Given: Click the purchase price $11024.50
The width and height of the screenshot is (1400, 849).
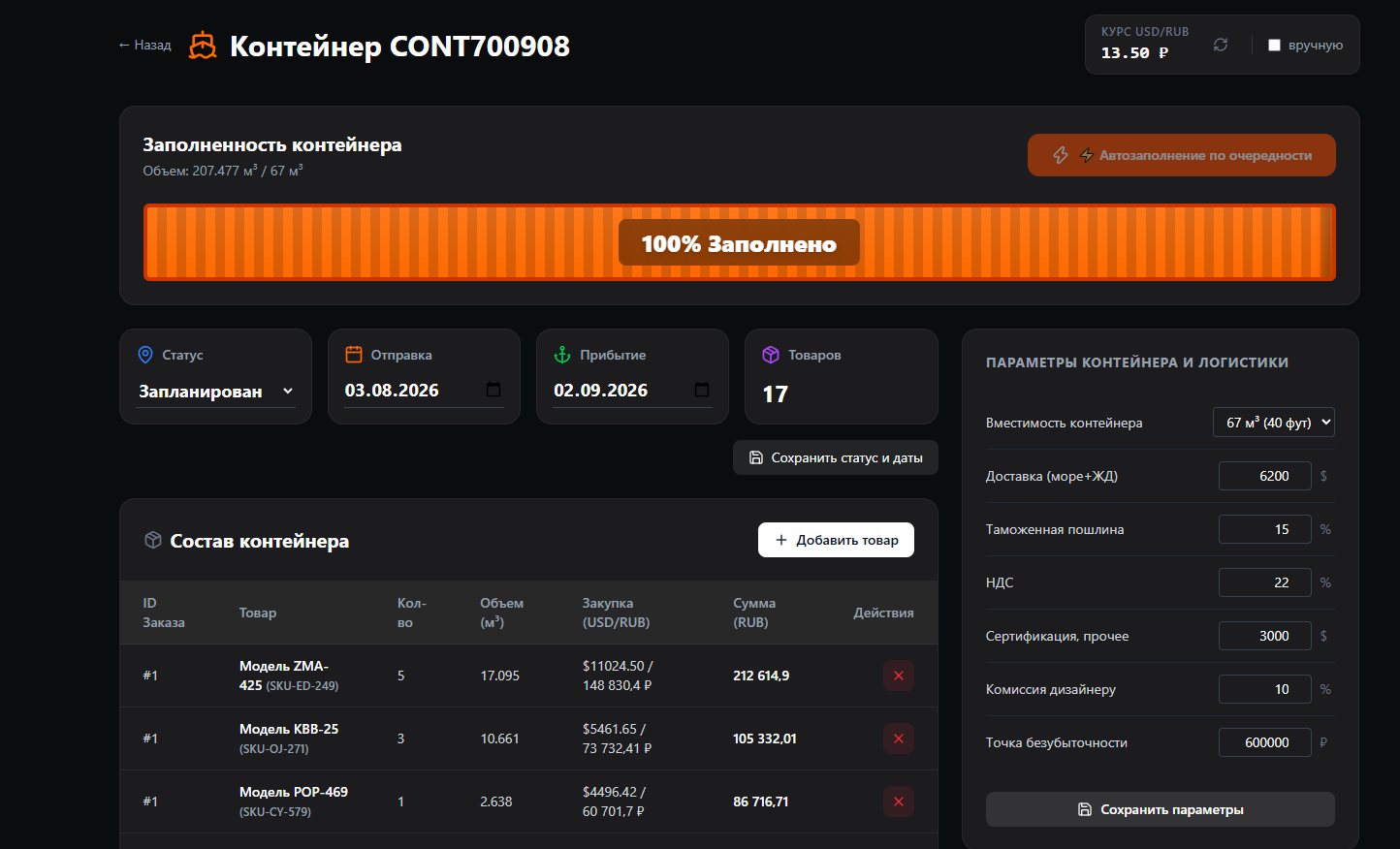Looking at the screenshot, I should (x=614, y=666).
